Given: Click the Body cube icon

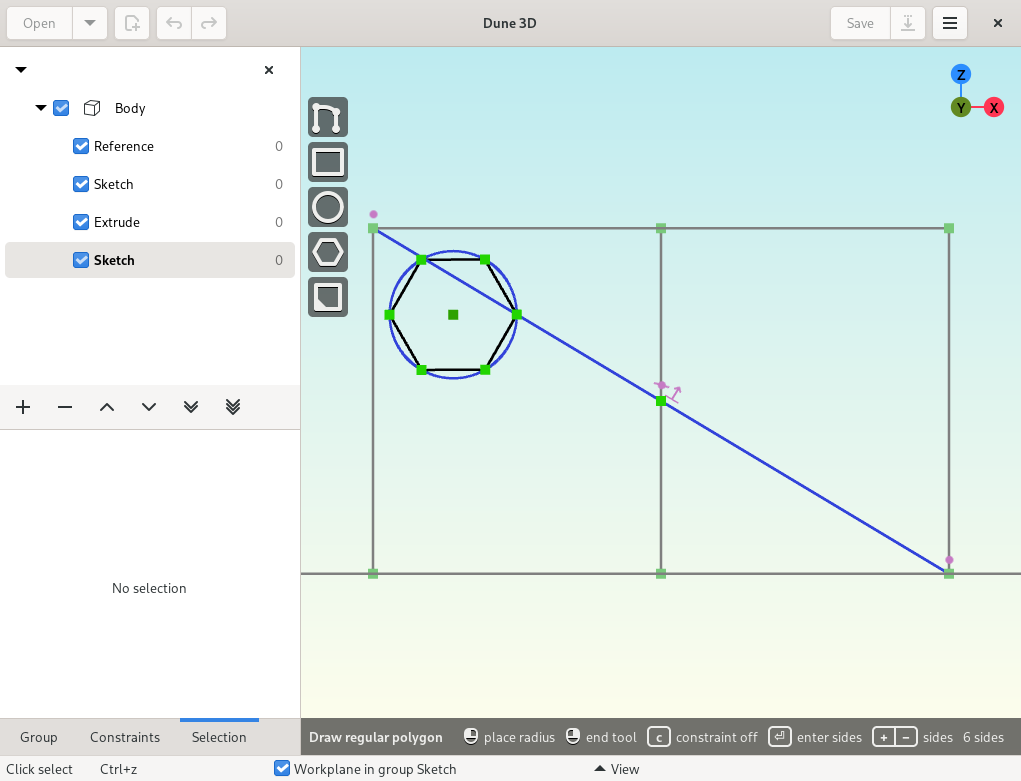Looking at the screenshot, I should 92,108.
